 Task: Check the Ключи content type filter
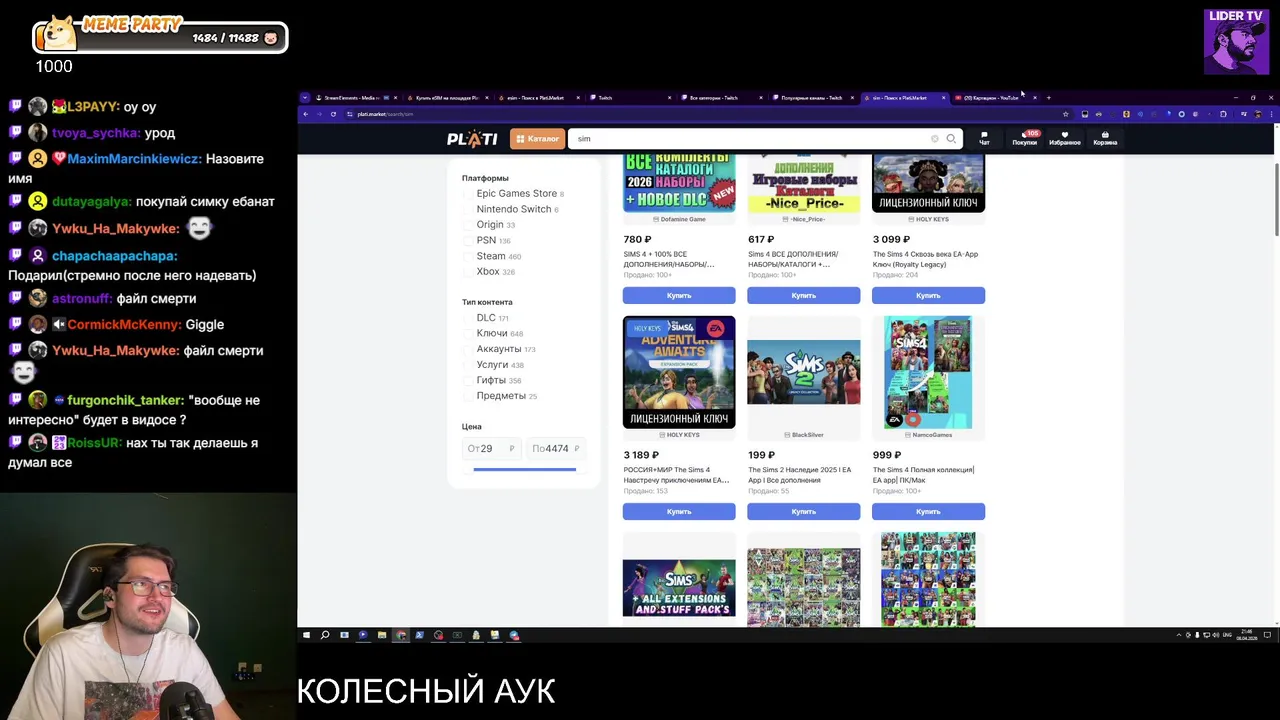point(469,333)
